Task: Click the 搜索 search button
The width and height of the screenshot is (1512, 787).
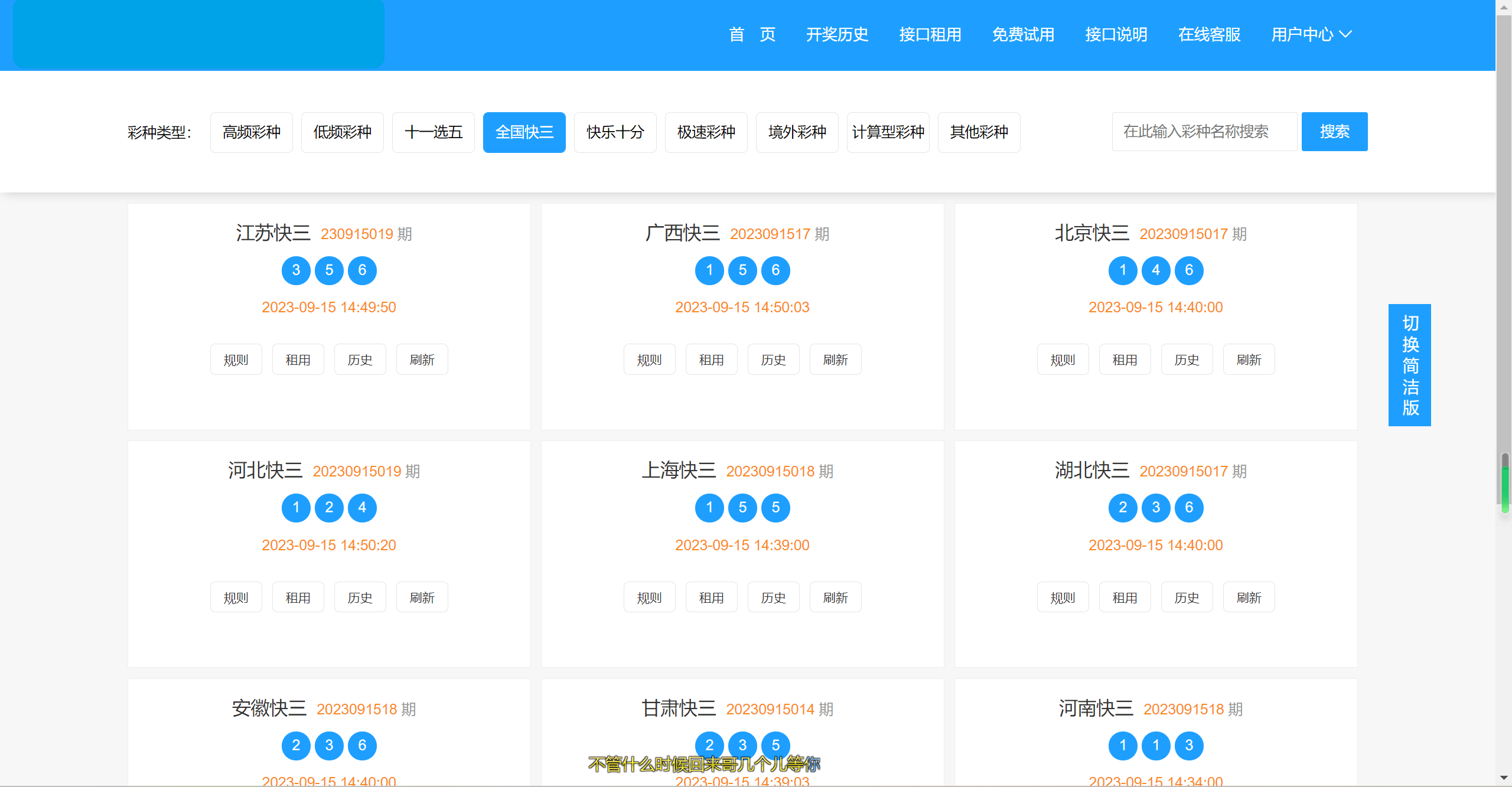Action: pyautogui.click(x=1335, y=132)
